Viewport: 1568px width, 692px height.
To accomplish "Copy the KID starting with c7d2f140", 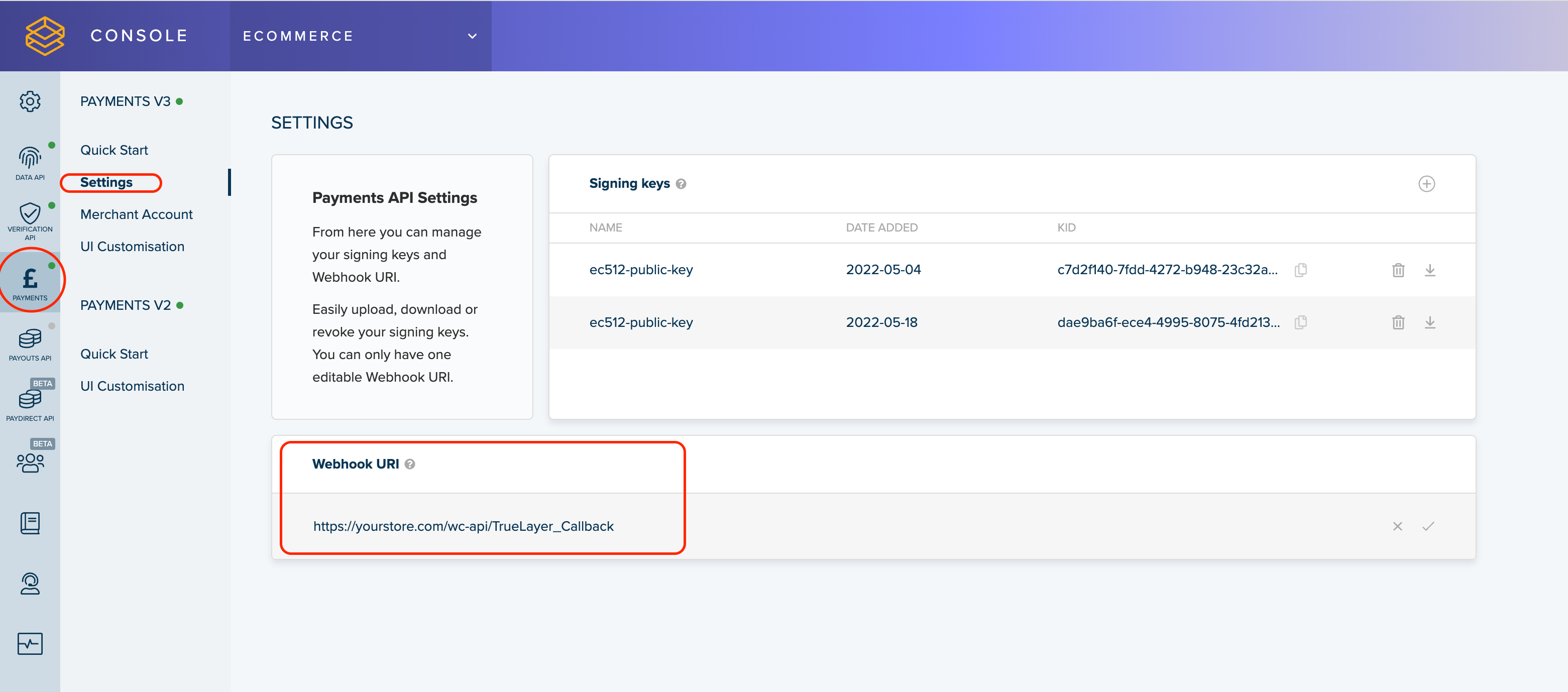I will [1301, 270].
